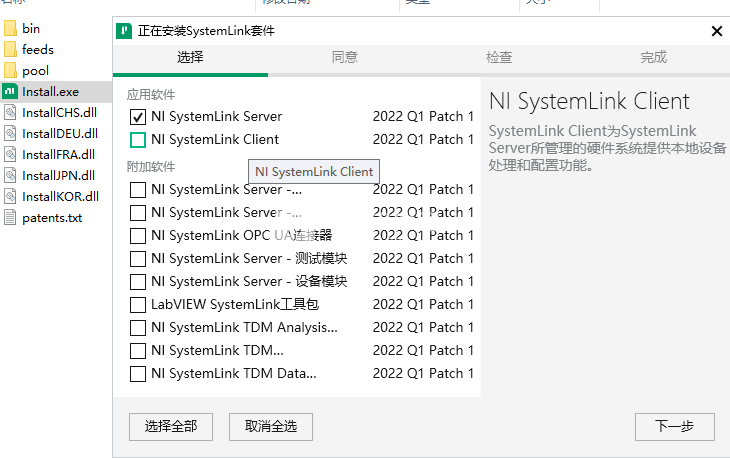Check the NI SystemLink Client checkbox
Image resolution: width=730 pixels, height=458 pixels.
pyautogui.click(x=138, y=140)
